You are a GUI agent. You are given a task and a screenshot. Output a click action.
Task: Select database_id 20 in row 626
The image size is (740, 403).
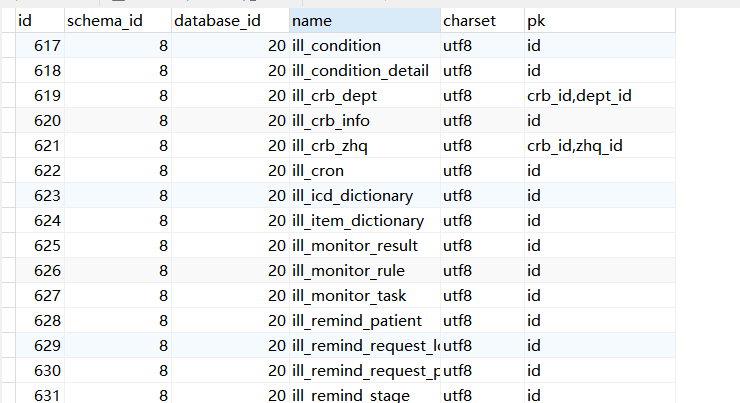pos(230,271)
